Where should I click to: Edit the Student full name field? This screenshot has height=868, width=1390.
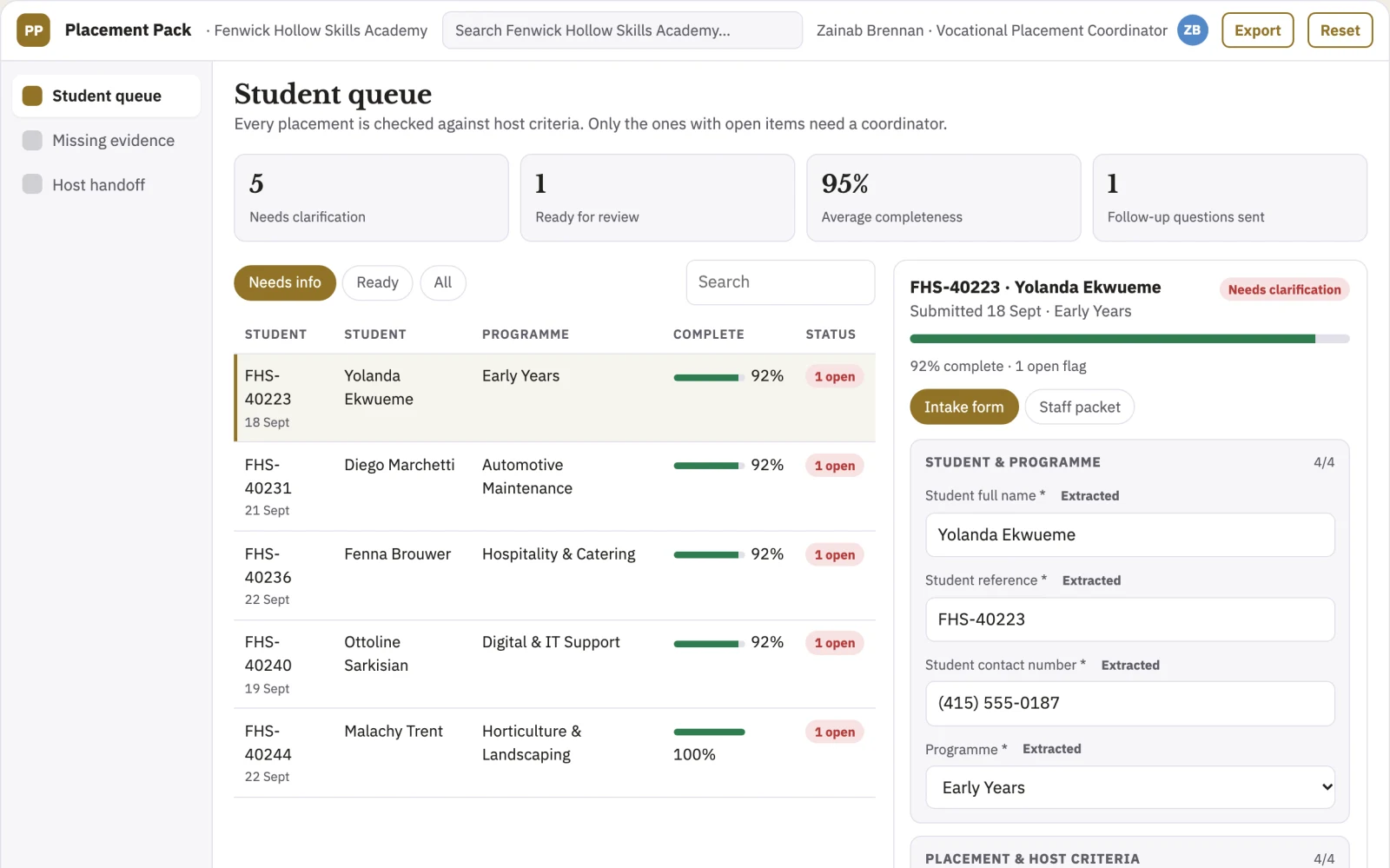1130,534
